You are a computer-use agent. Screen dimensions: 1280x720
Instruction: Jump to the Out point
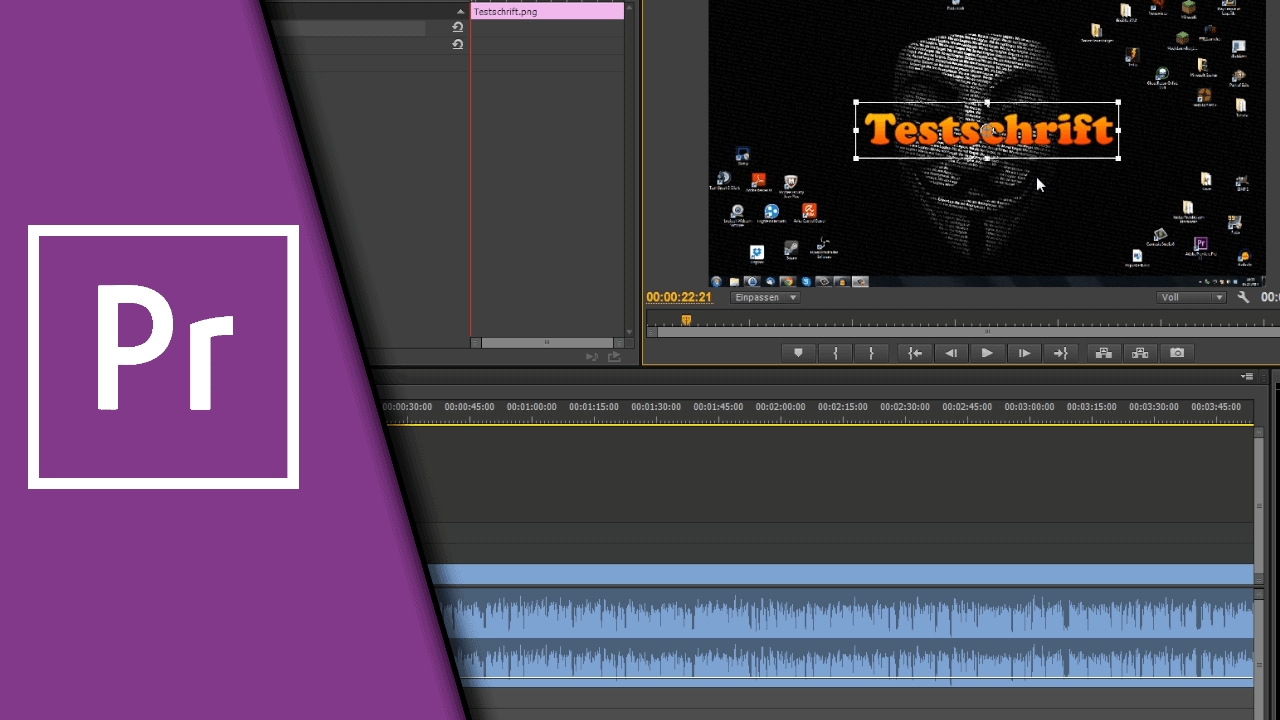[1061, 353]
